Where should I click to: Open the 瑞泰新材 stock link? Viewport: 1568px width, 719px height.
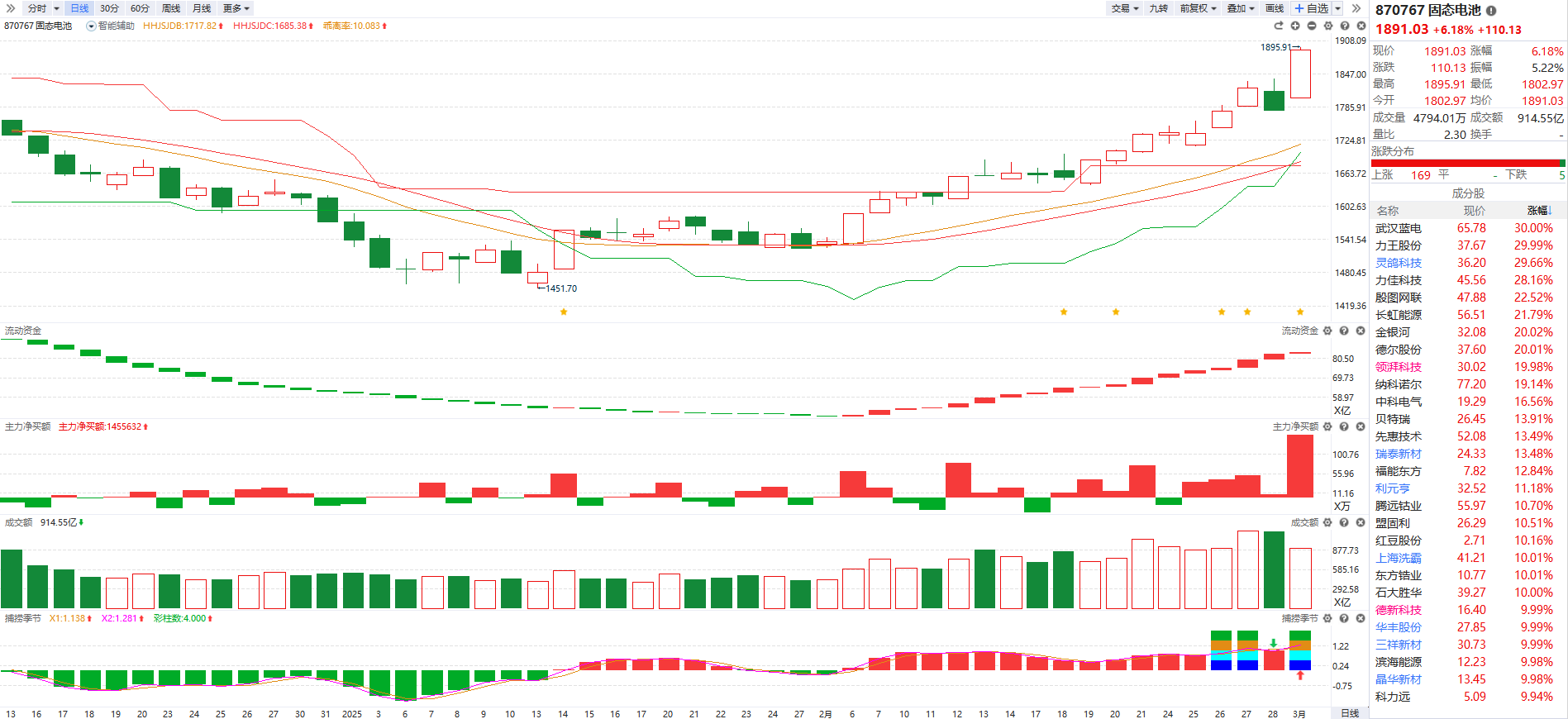(x=1399, y=454)
